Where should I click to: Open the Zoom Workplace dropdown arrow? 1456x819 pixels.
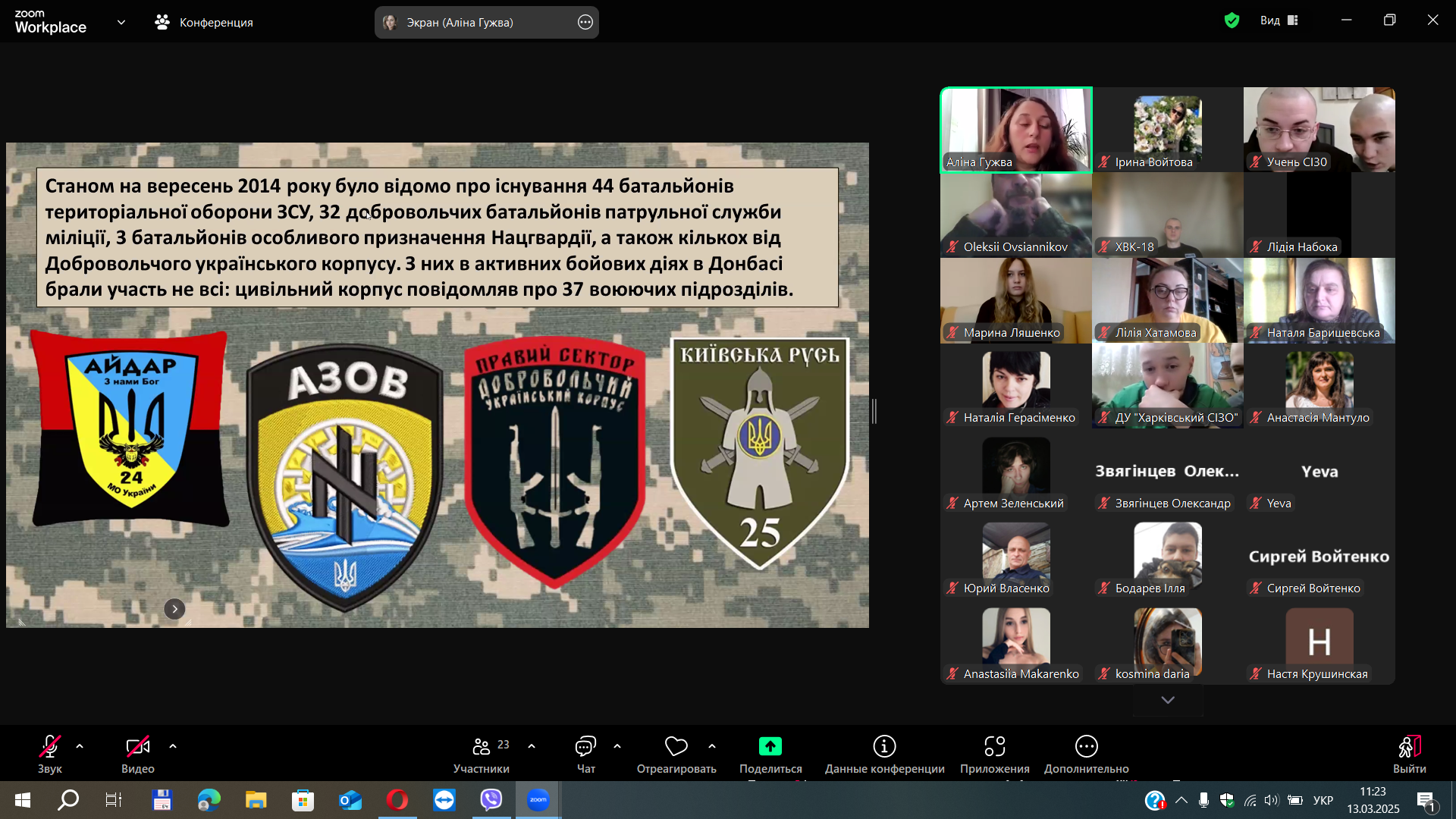tap(121, 23)
